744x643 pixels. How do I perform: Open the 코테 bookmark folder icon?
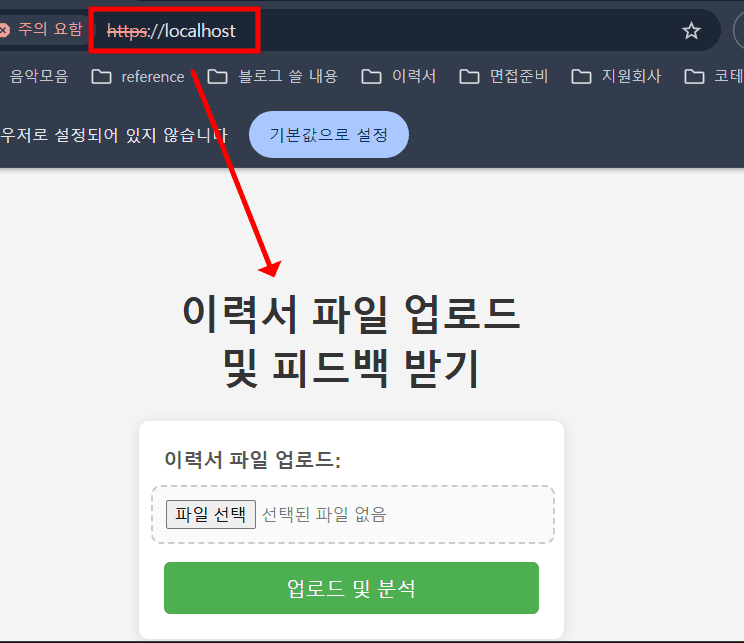point(694,76)
